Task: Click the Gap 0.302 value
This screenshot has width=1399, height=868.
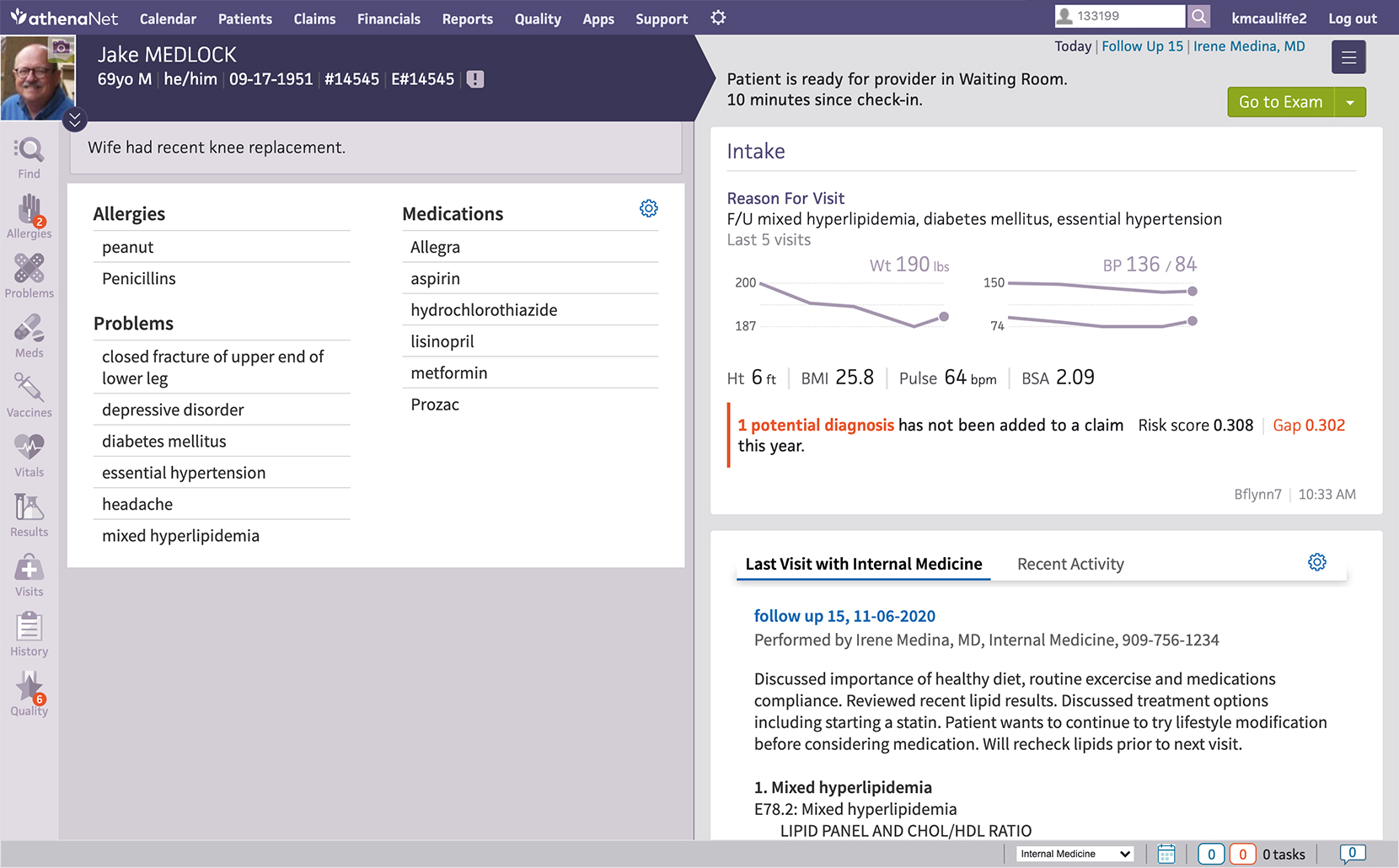Action: tap(1309, 425)
